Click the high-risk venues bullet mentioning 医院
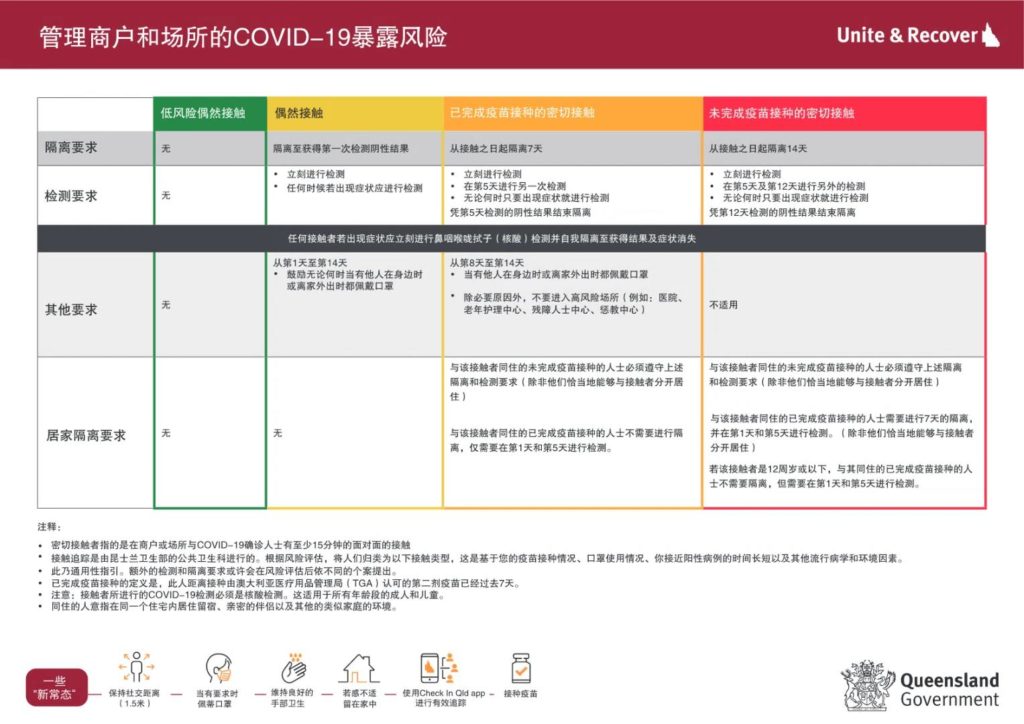The width and height of the screenshot is (1024, 724). pos(573,304)
